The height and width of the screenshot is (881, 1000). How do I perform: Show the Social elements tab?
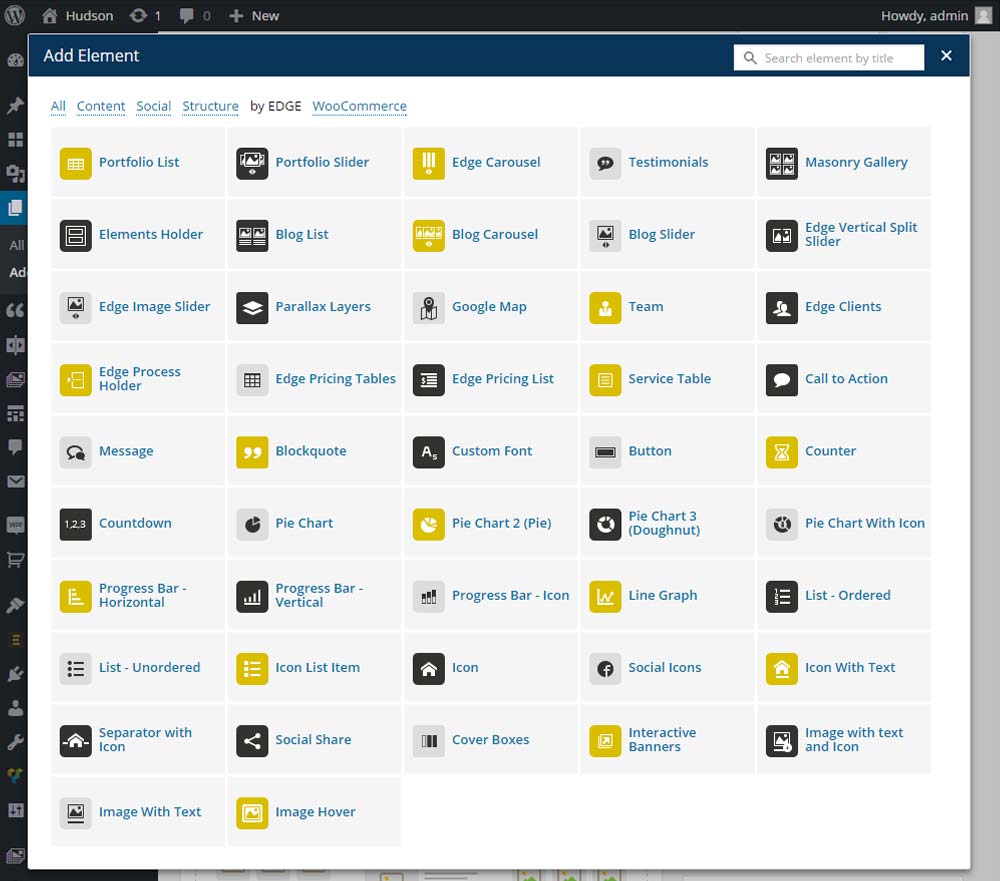click(154, 106)
